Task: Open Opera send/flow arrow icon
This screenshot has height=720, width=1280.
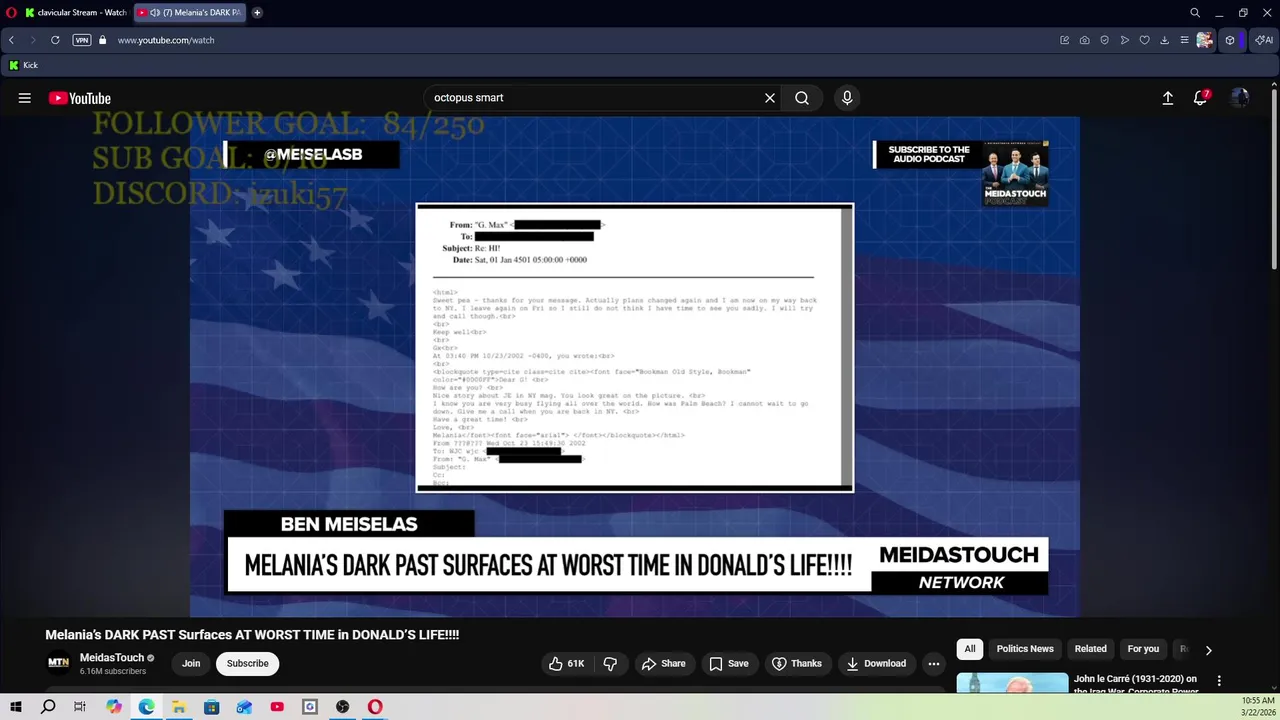Action: 1125,40
